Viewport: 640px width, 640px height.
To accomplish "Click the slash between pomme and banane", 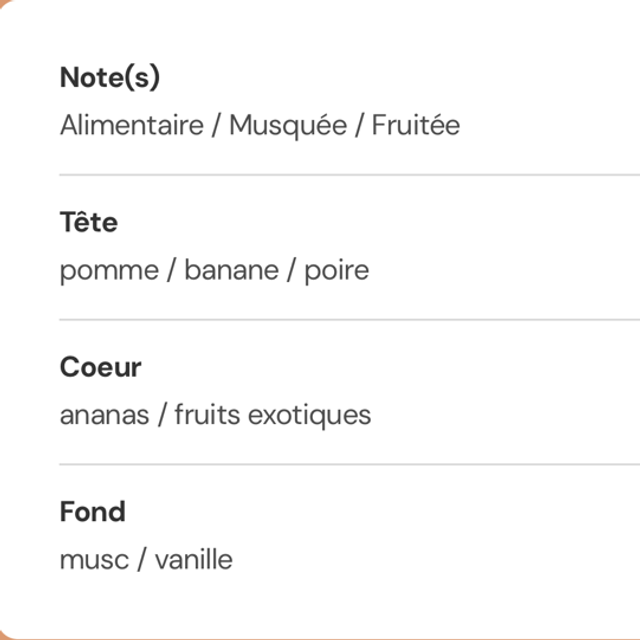I will (x=171, y=271).
